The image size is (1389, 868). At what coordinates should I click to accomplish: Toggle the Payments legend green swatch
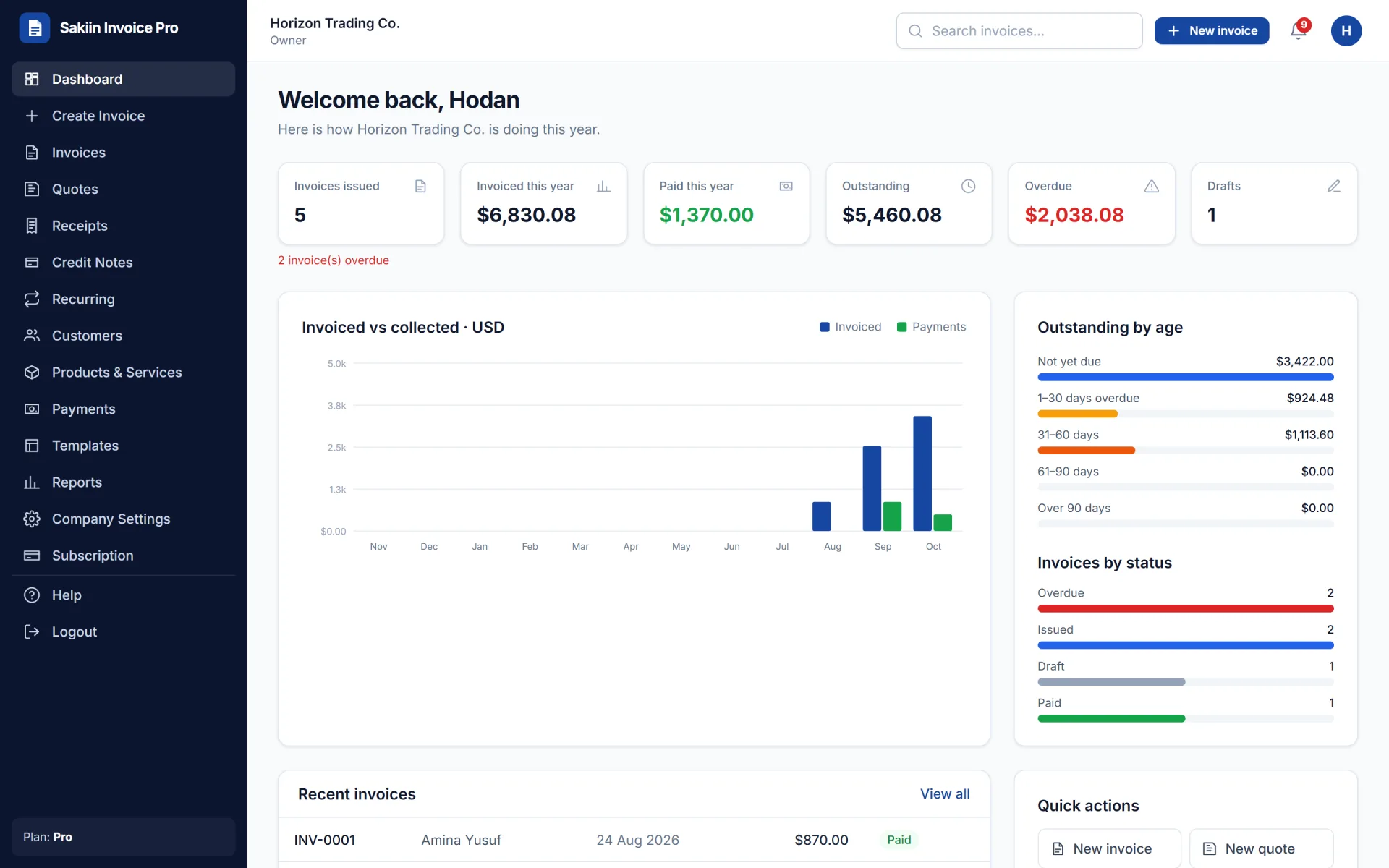click(x=901, y=327)
